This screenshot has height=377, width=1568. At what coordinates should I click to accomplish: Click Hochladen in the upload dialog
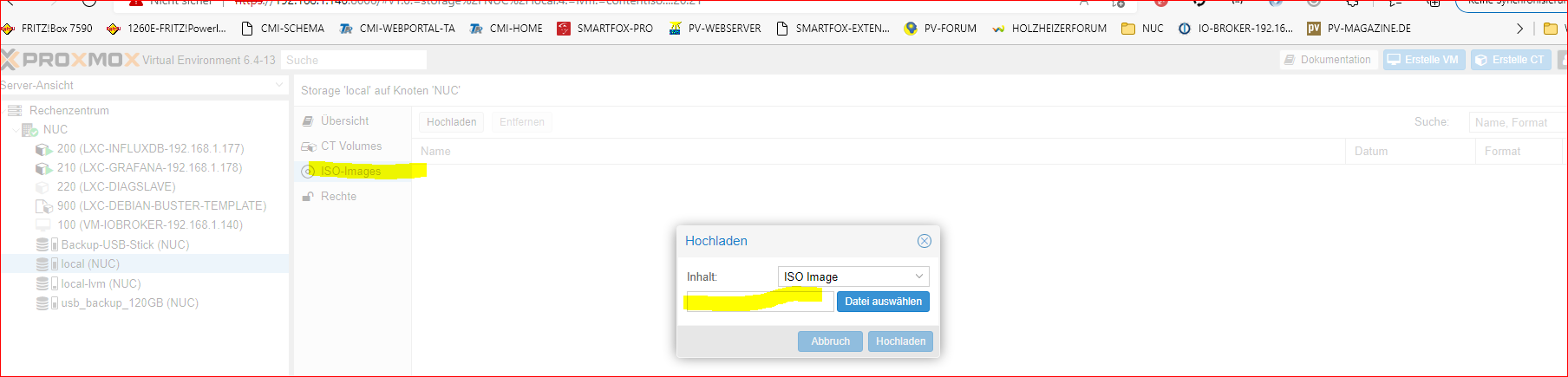pyautogui.click(x=900, y=341)
